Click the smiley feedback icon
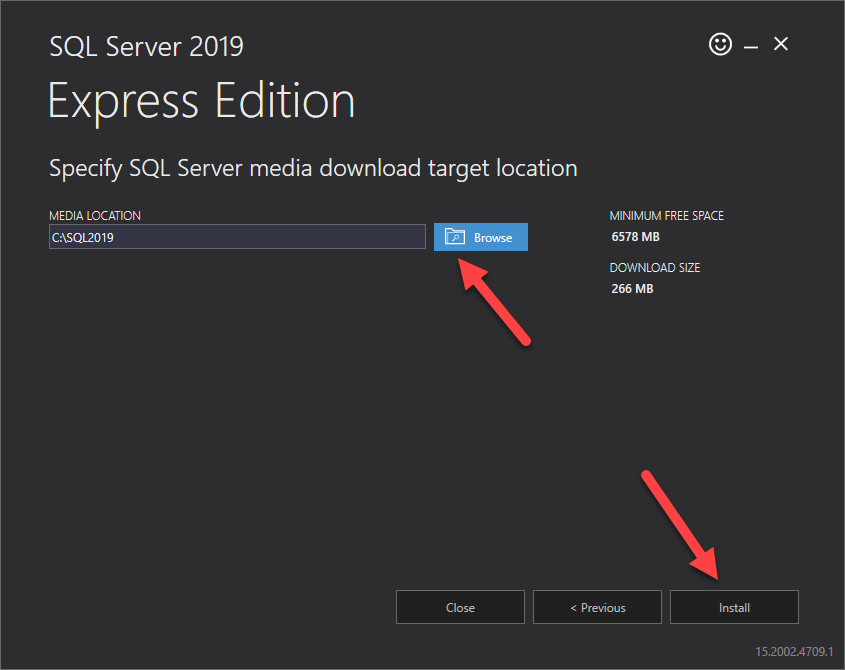Image resolution: width=845 pixels, height=670 pixels. pyautogui.click(x=720, y=44)
